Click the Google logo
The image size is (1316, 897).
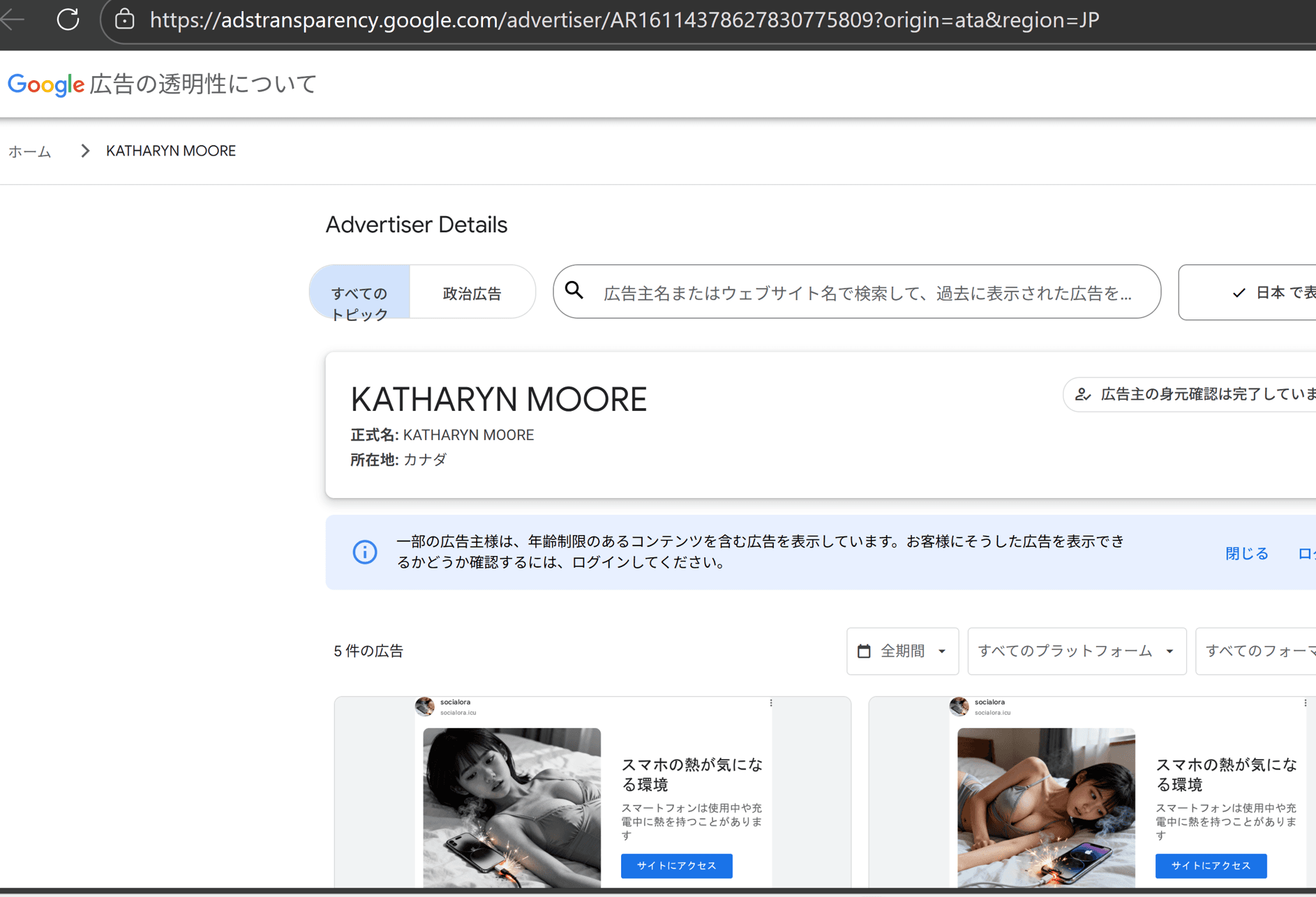click(46, 84)
